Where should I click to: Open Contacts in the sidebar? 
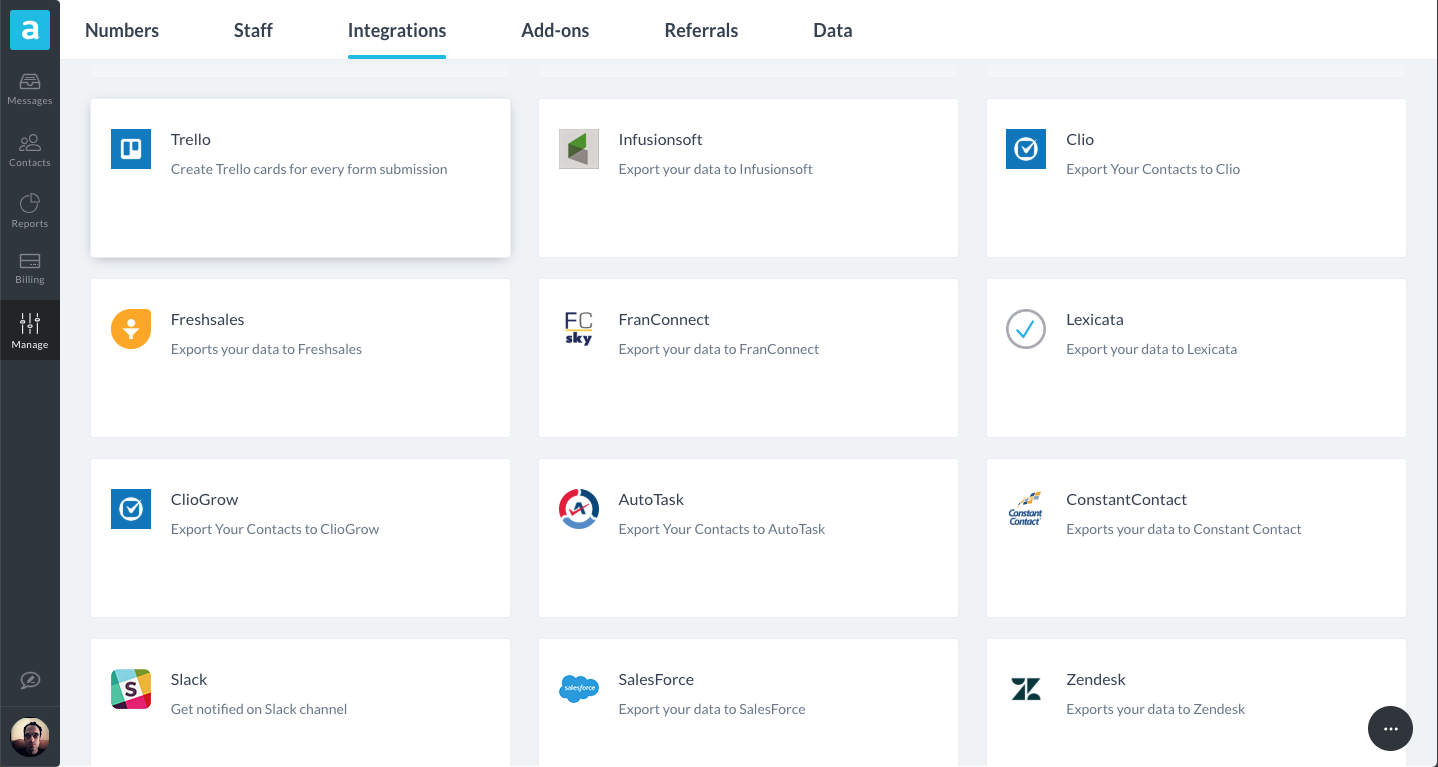pos(30,151)
